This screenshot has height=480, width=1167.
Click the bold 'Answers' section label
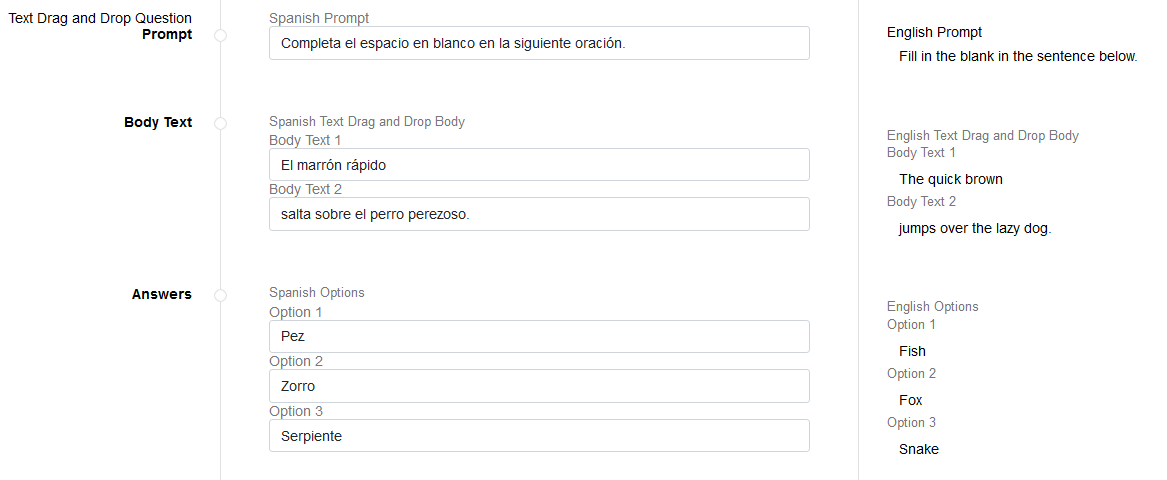(161, 294)
